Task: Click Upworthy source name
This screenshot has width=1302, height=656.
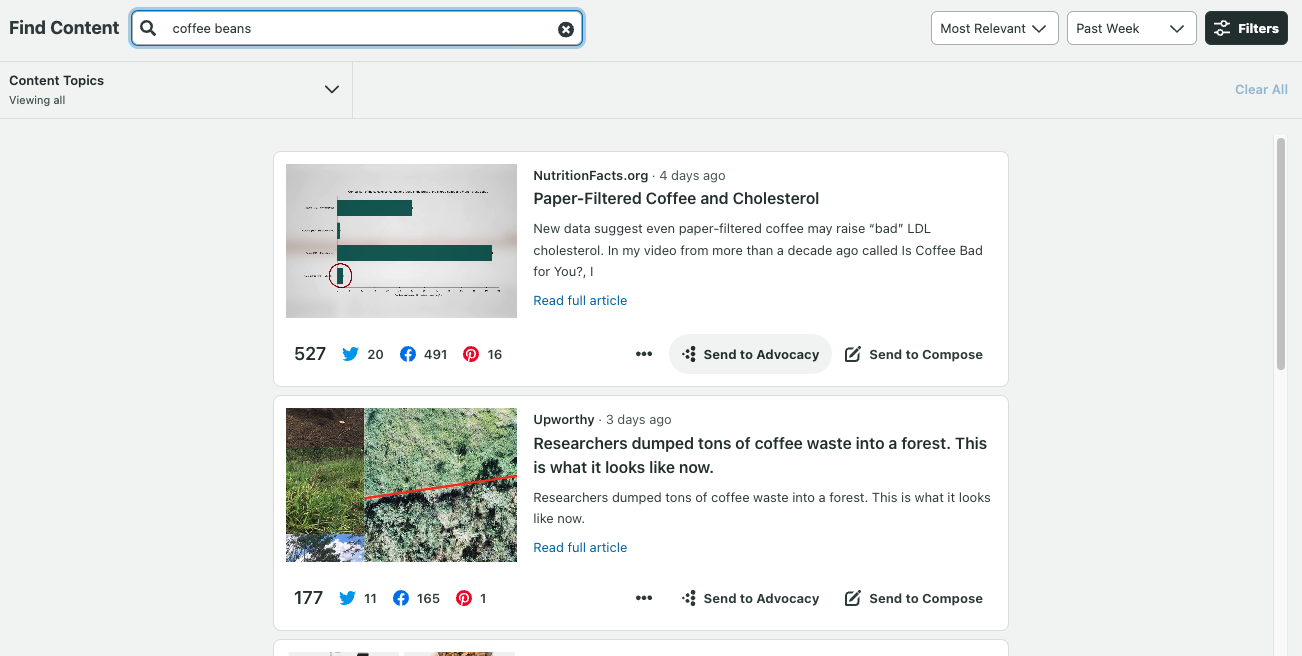Action: pos(564,419)
